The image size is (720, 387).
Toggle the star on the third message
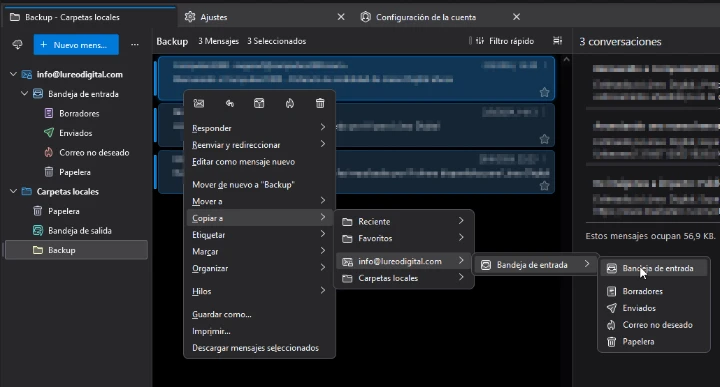point(545,185)
